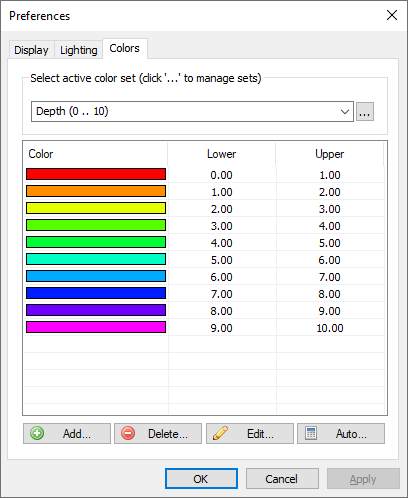Click the red minus Delete icon
Image resolution: width=408 pixels, height=498 pixels.
(128, 433)
